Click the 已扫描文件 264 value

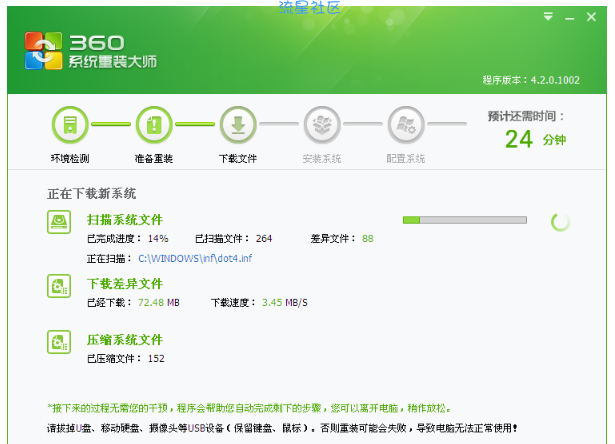[x=264, y=238]
